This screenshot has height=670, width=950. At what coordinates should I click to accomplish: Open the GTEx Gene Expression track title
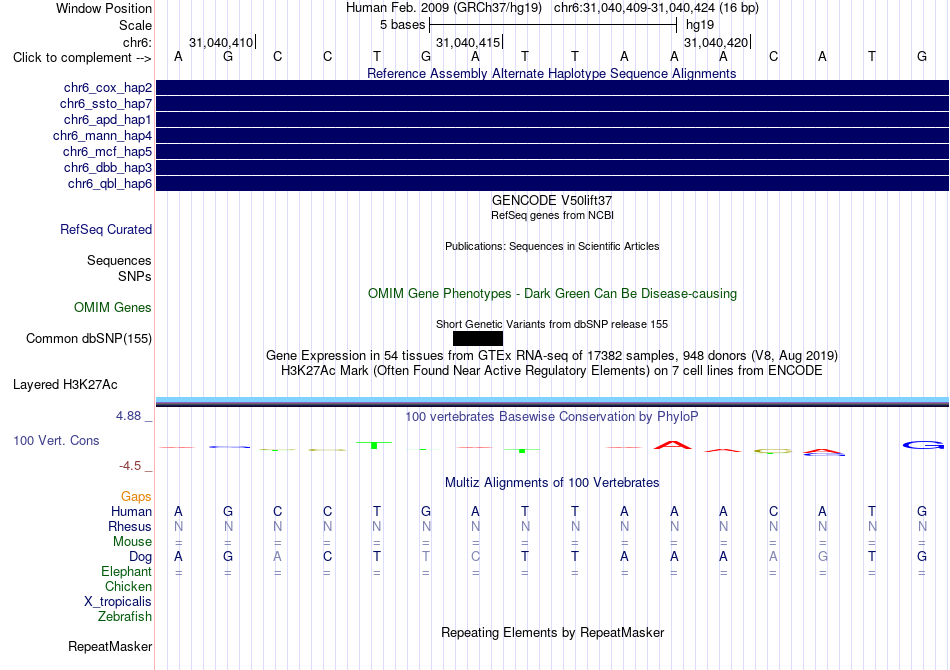(552, 356)
